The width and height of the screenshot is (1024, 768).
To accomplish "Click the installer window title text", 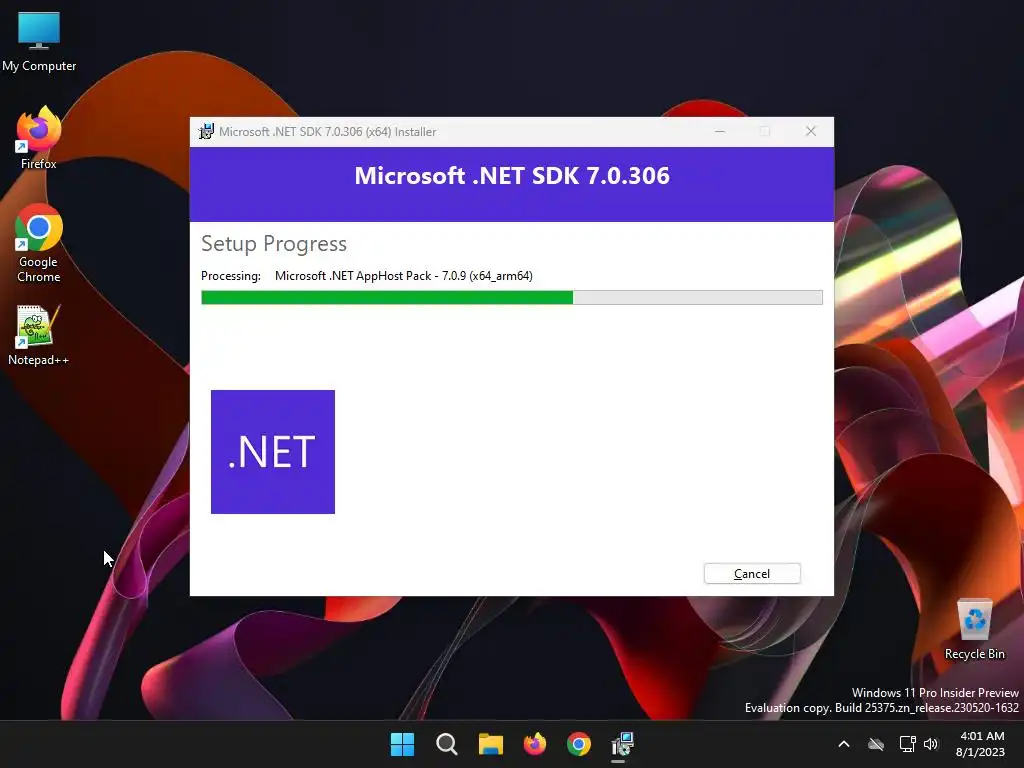I will pos(327,131).
